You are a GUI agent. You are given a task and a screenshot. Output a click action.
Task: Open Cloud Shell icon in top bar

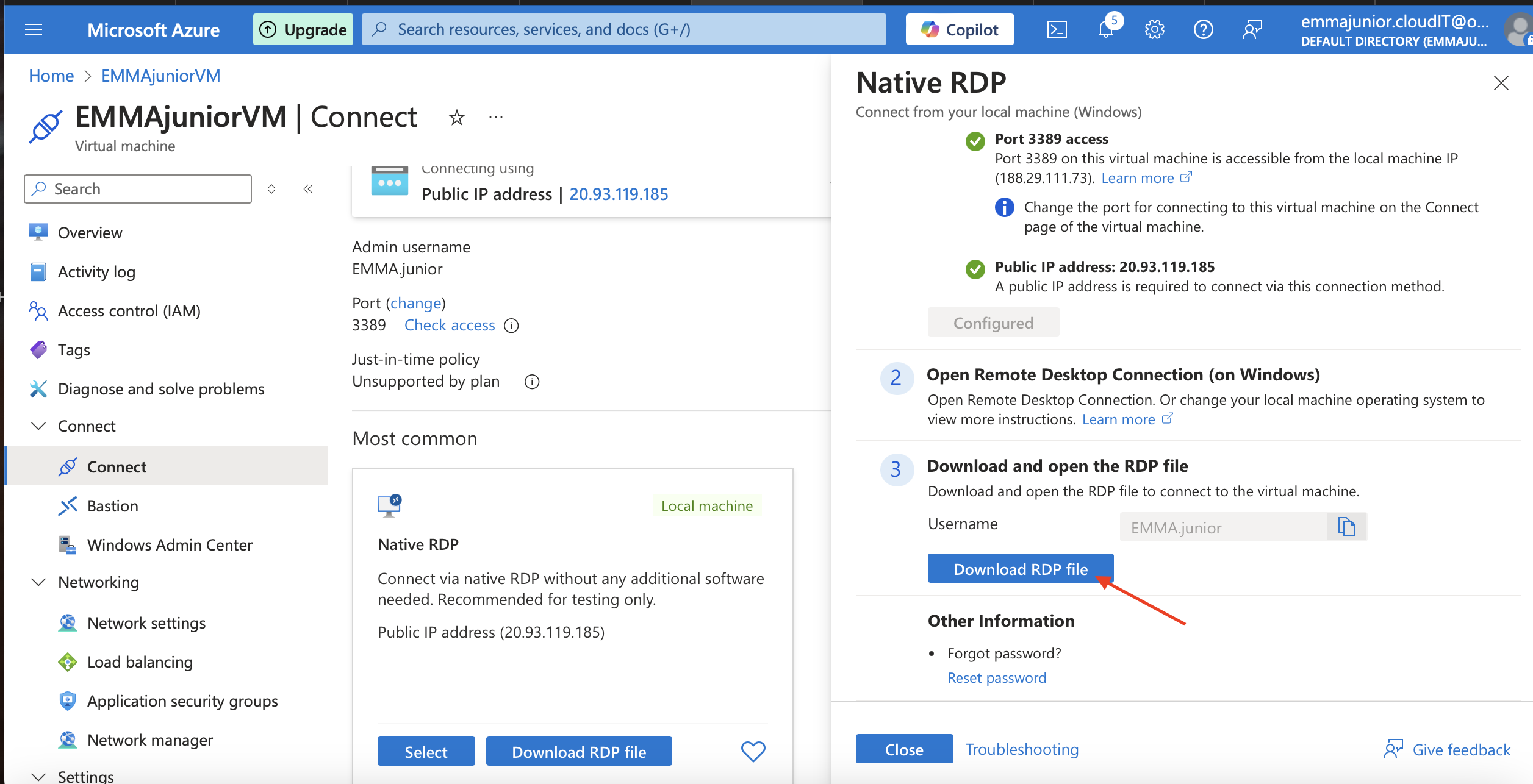coord(1057,29)
